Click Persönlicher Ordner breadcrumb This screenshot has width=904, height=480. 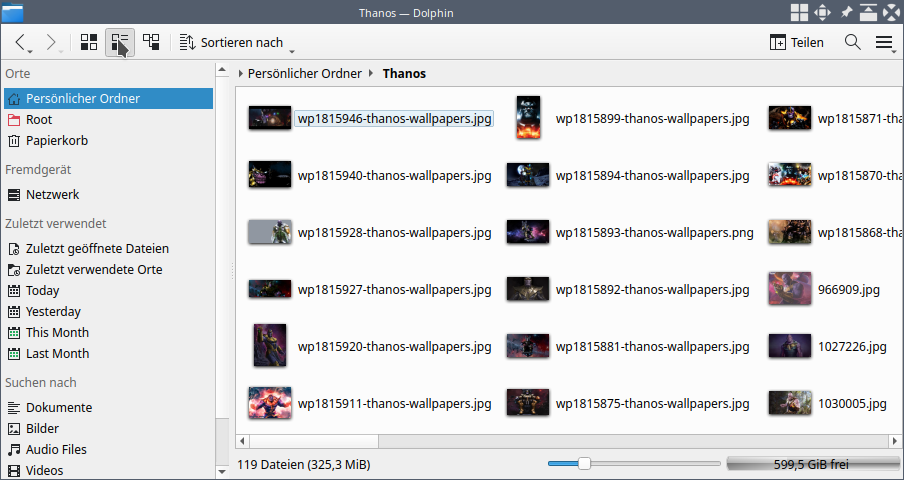point(304,74)
